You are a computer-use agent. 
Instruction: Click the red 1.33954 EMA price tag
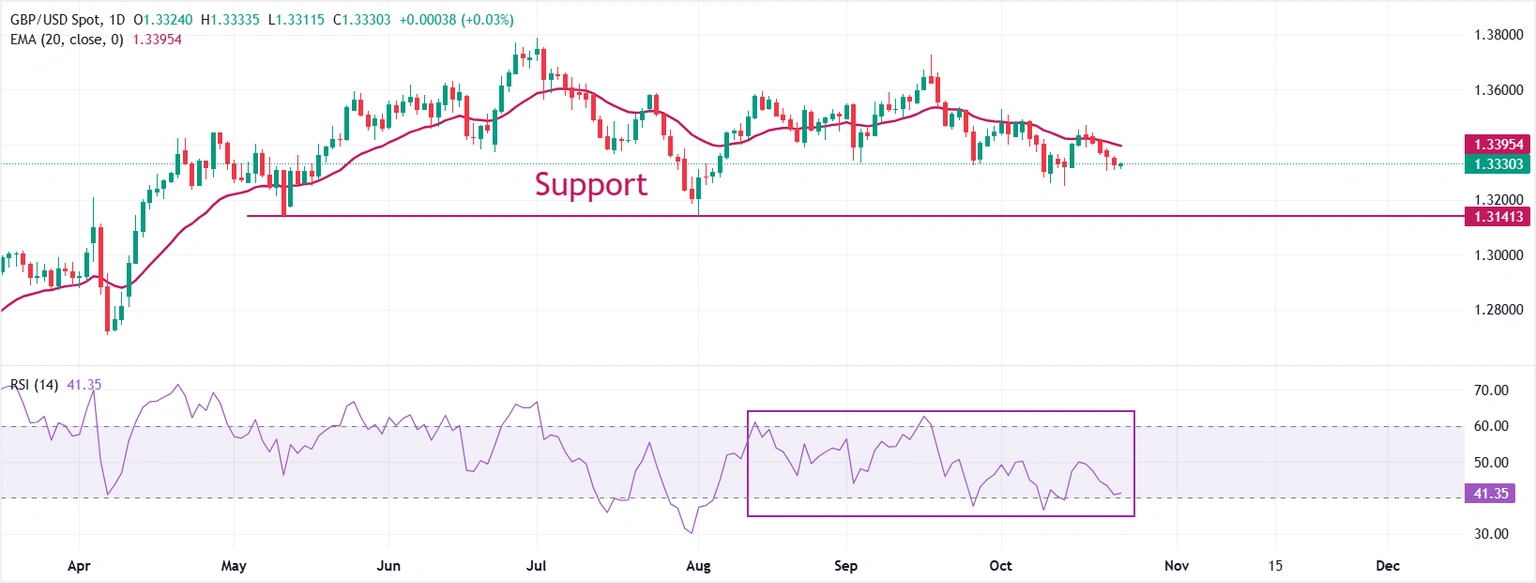[x=1496, y=145]
